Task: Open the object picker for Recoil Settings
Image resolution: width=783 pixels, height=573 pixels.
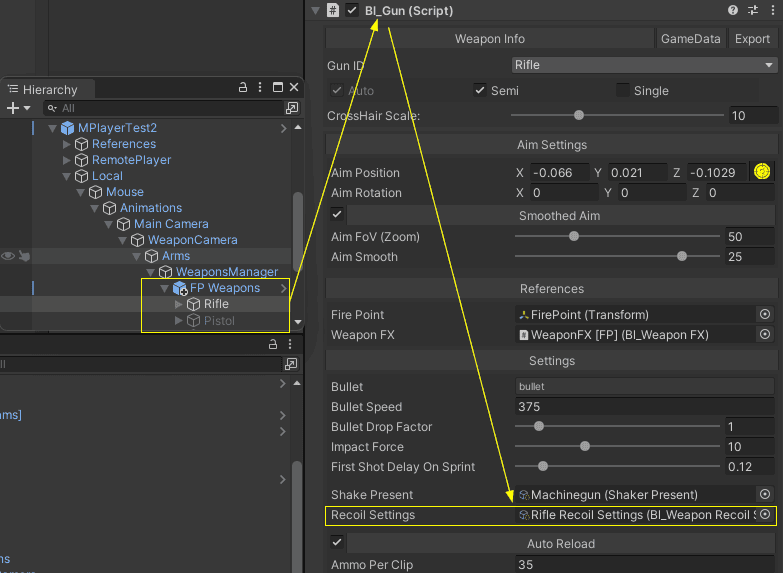Action: click(765, 515)
